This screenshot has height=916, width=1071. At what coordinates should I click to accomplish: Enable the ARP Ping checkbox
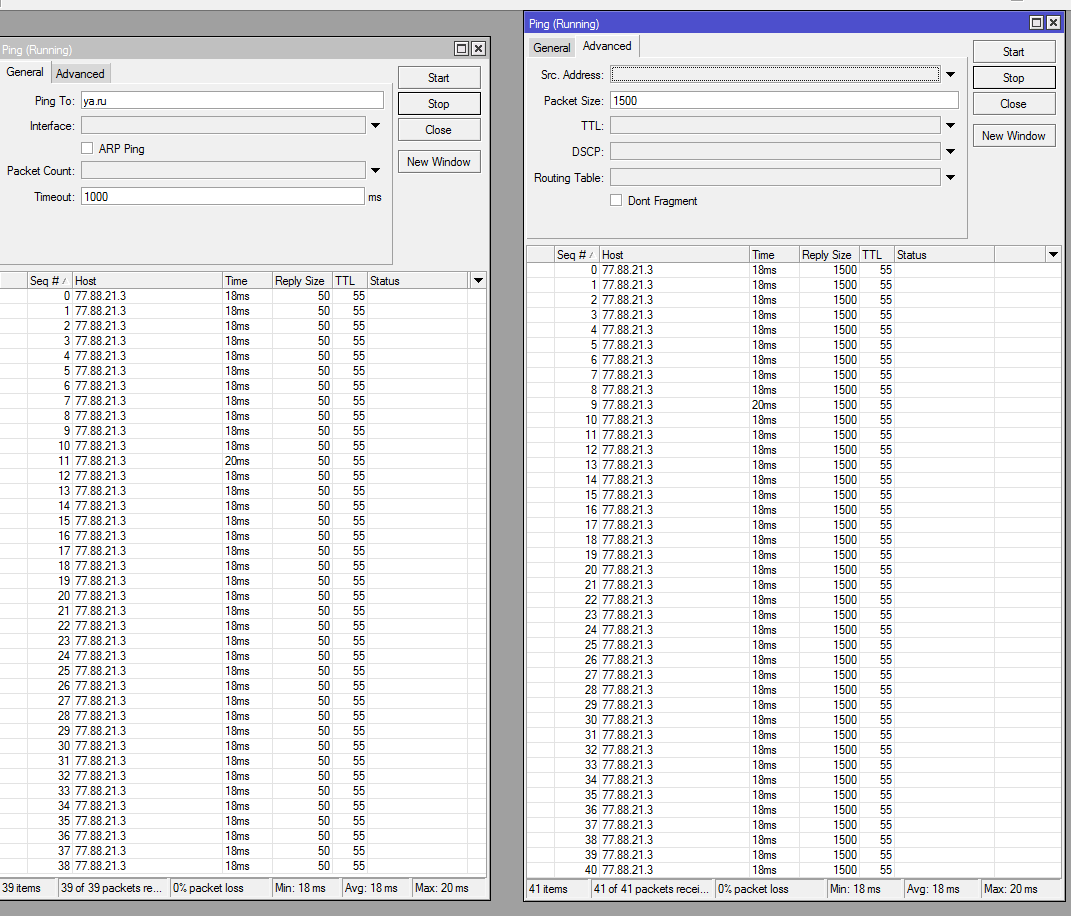click(87, 149)
